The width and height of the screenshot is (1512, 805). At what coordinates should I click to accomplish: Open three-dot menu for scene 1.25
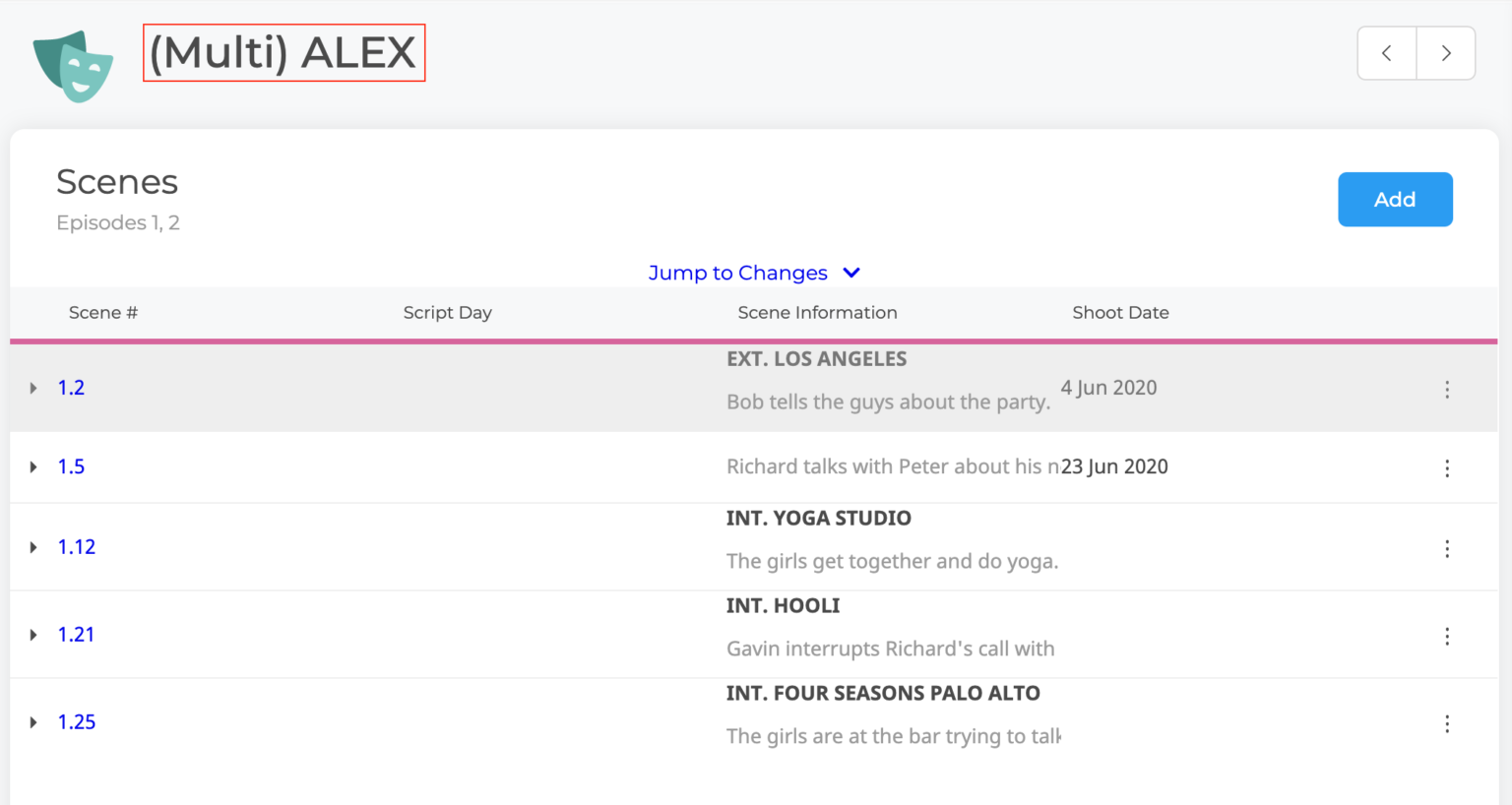coord(1446,724)
